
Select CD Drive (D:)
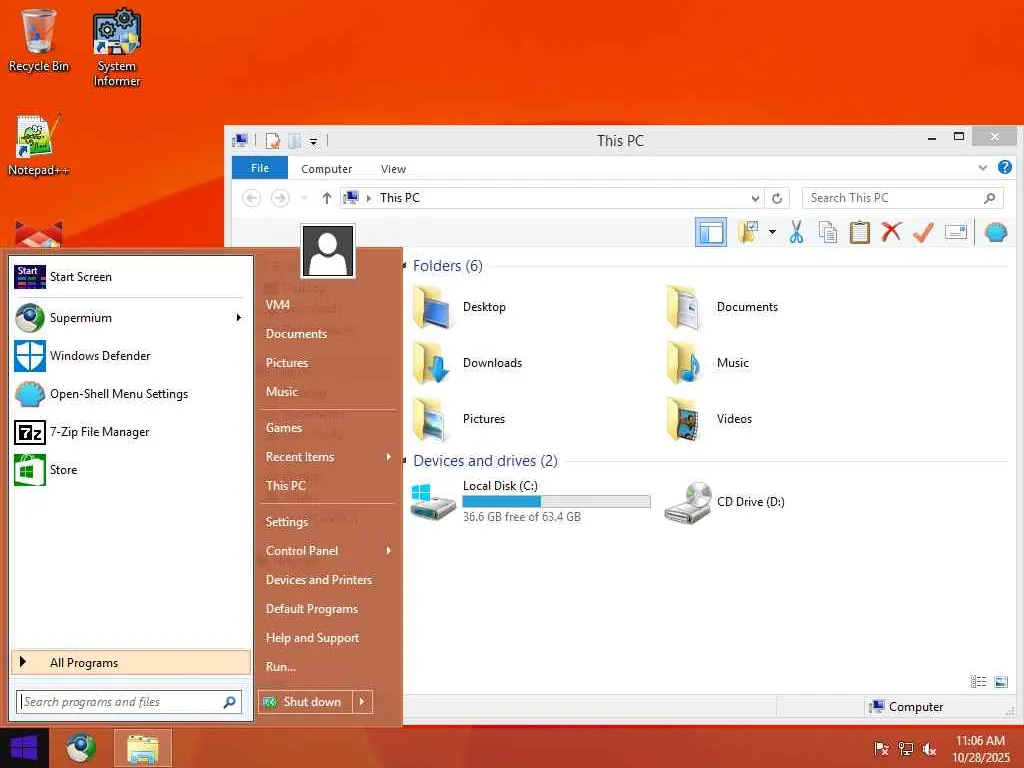click(724, 502)
